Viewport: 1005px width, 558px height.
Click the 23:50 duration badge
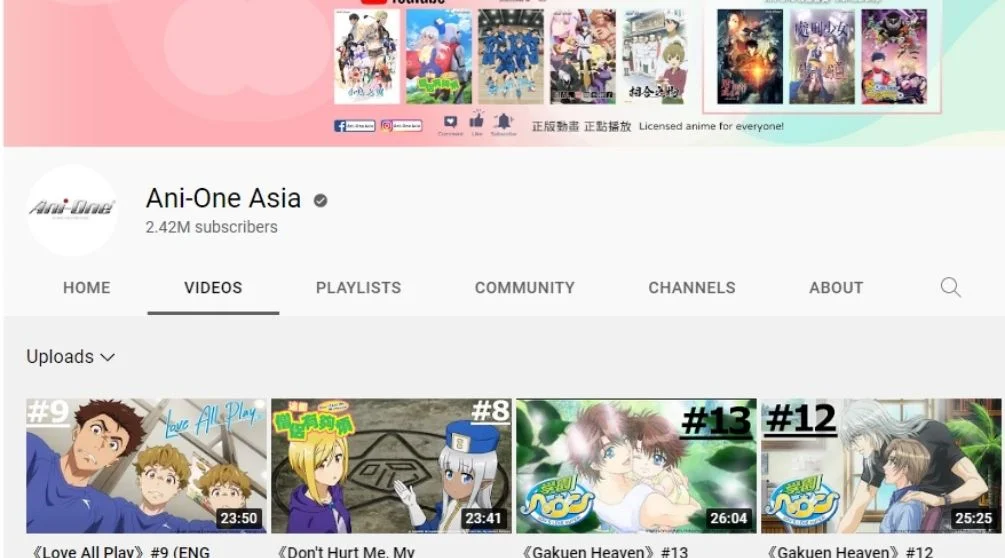pos(238,518)
